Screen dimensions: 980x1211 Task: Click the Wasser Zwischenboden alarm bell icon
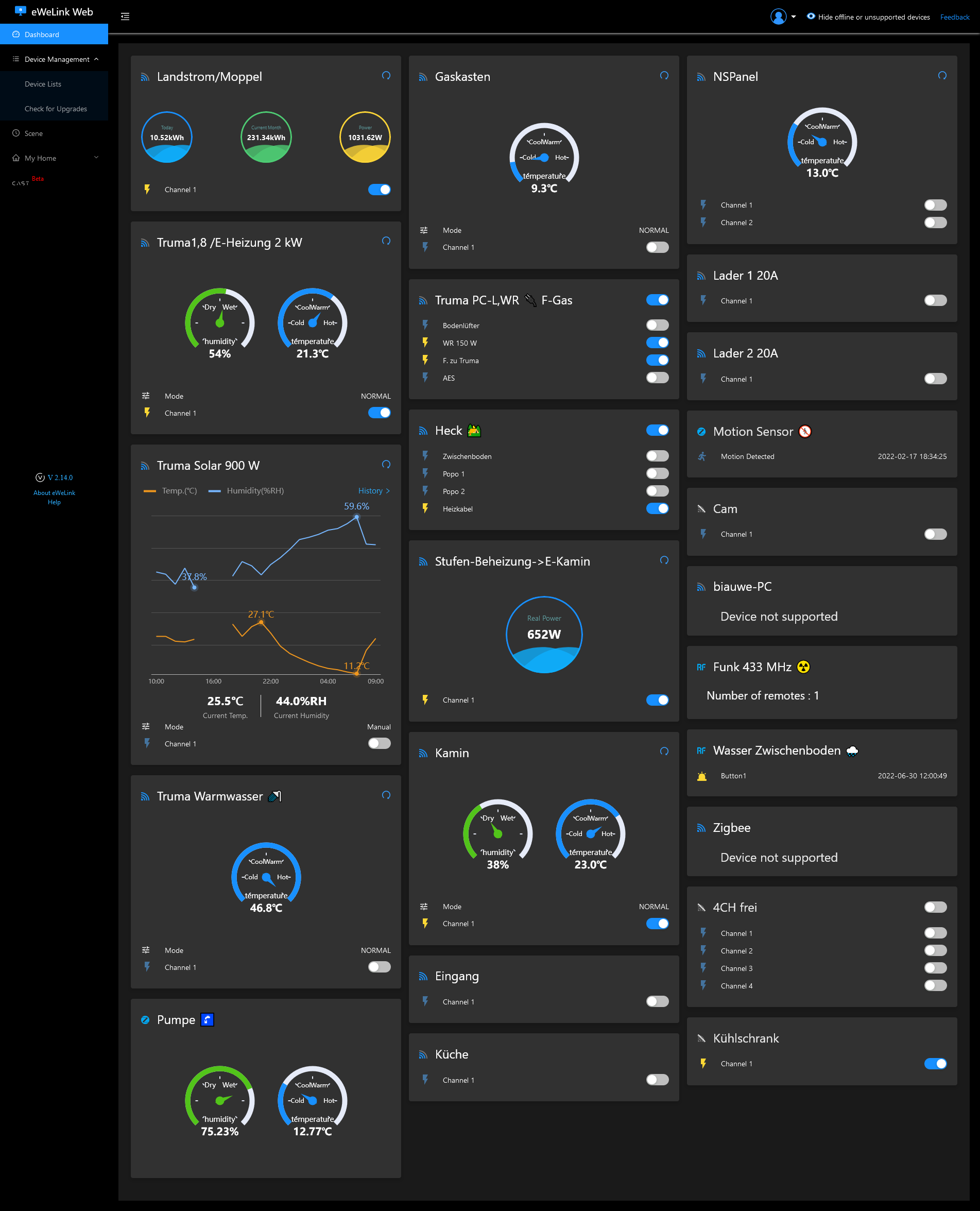point(702,776)
